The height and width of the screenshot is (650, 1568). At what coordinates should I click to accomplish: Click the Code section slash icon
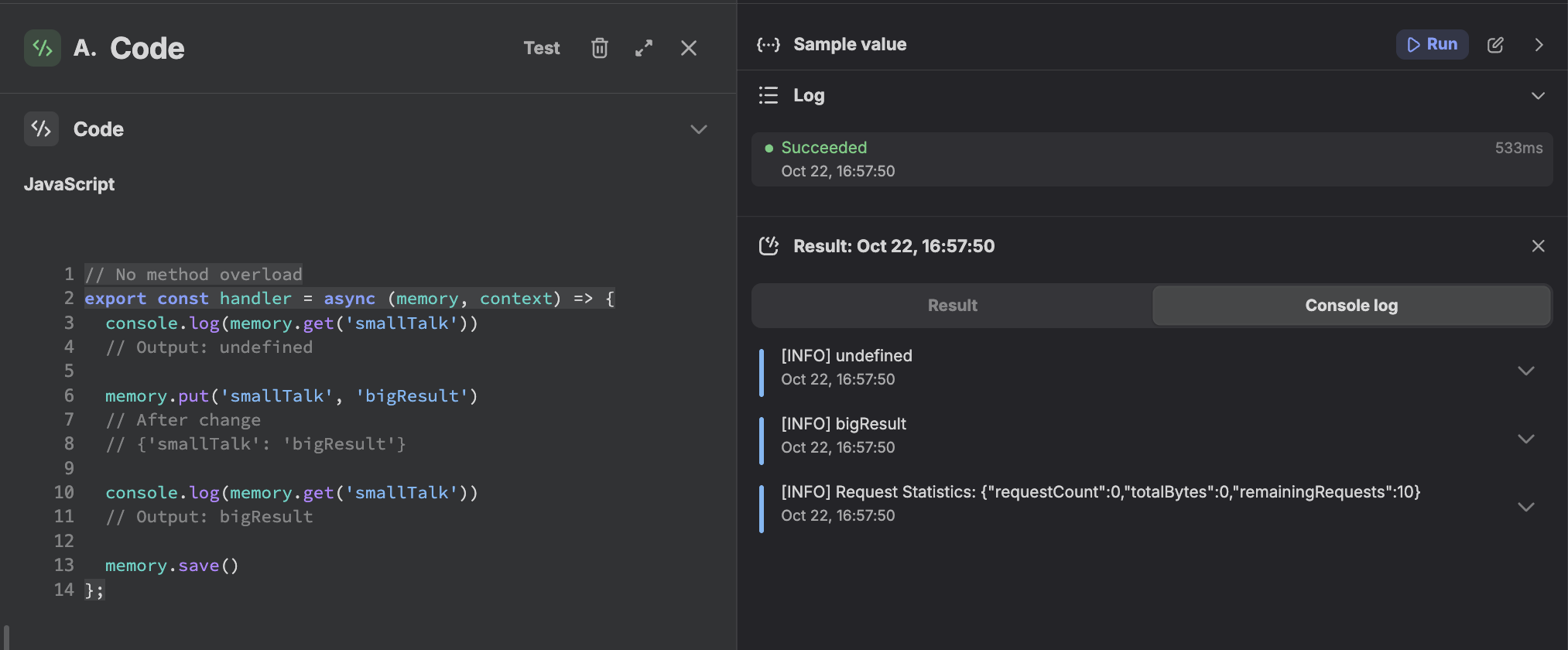pyautogui.click(x=42, y=128)
